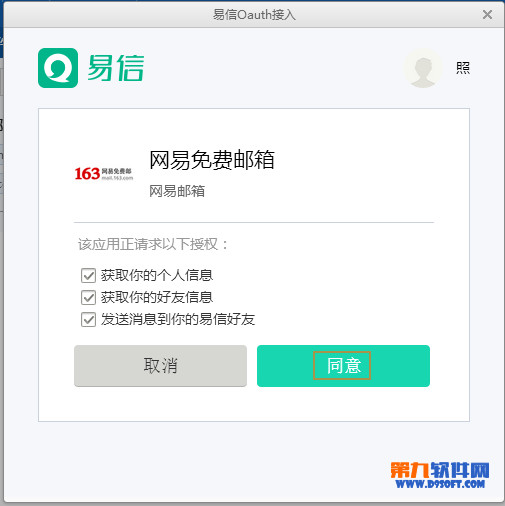Screen dimensions: 505x506
Task: Click the WWW.D9SOFT.COM watermark link
Action: tap(440, 484)
